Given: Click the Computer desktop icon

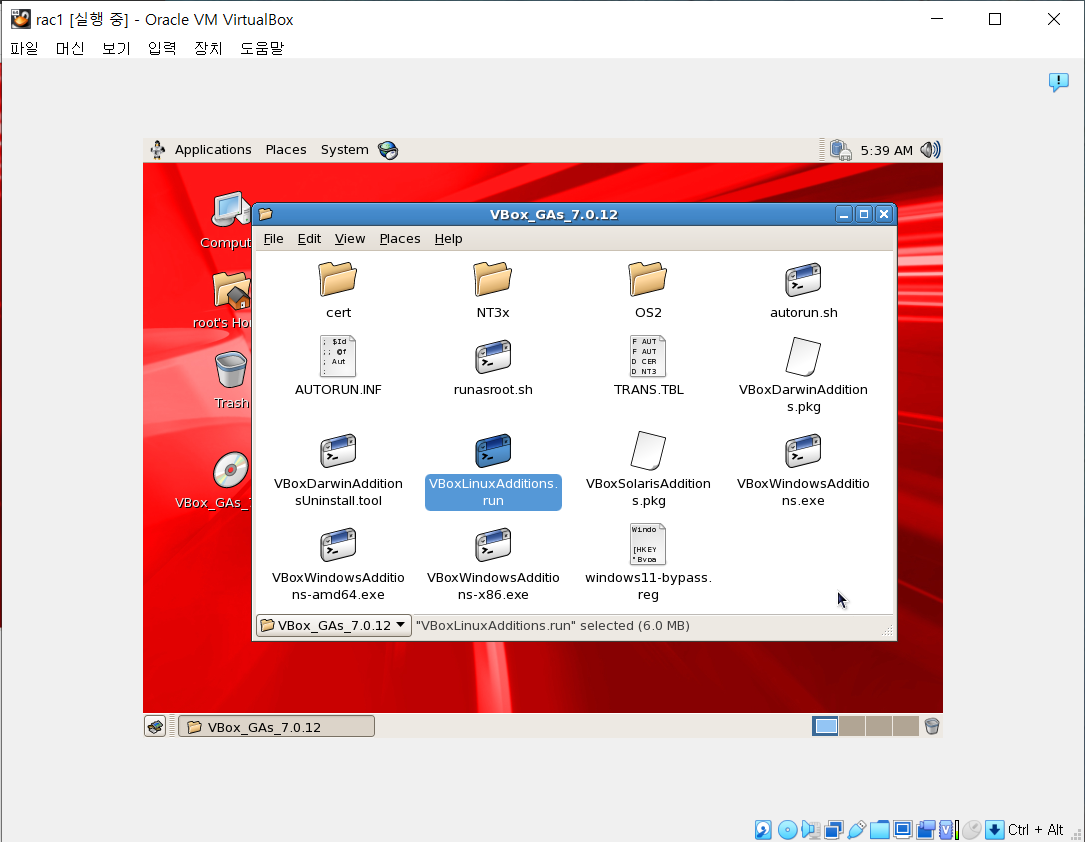Looking at the screenshot, I should [231, 209].
